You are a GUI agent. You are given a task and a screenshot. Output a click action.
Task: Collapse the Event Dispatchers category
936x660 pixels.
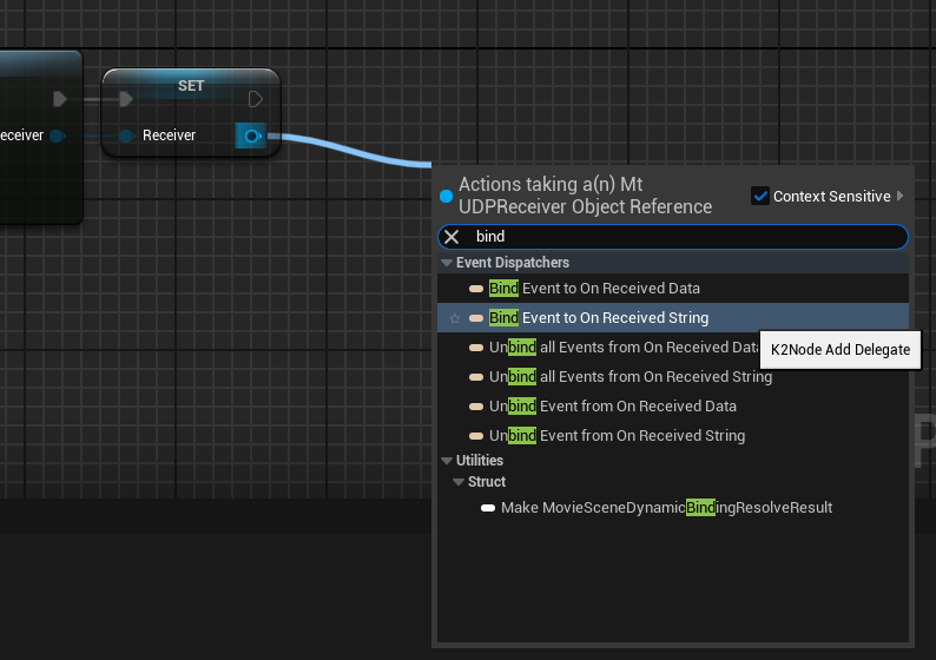446,263
